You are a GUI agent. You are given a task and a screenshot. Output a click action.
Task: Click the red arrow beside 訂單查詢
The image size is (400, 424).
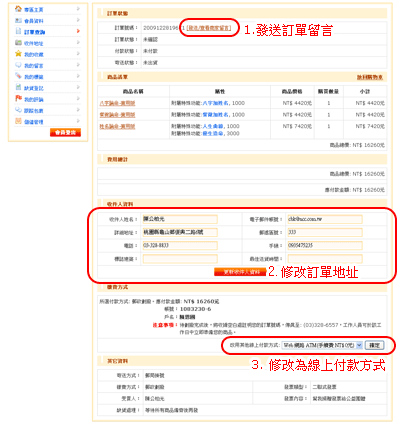tap(78, 31)
